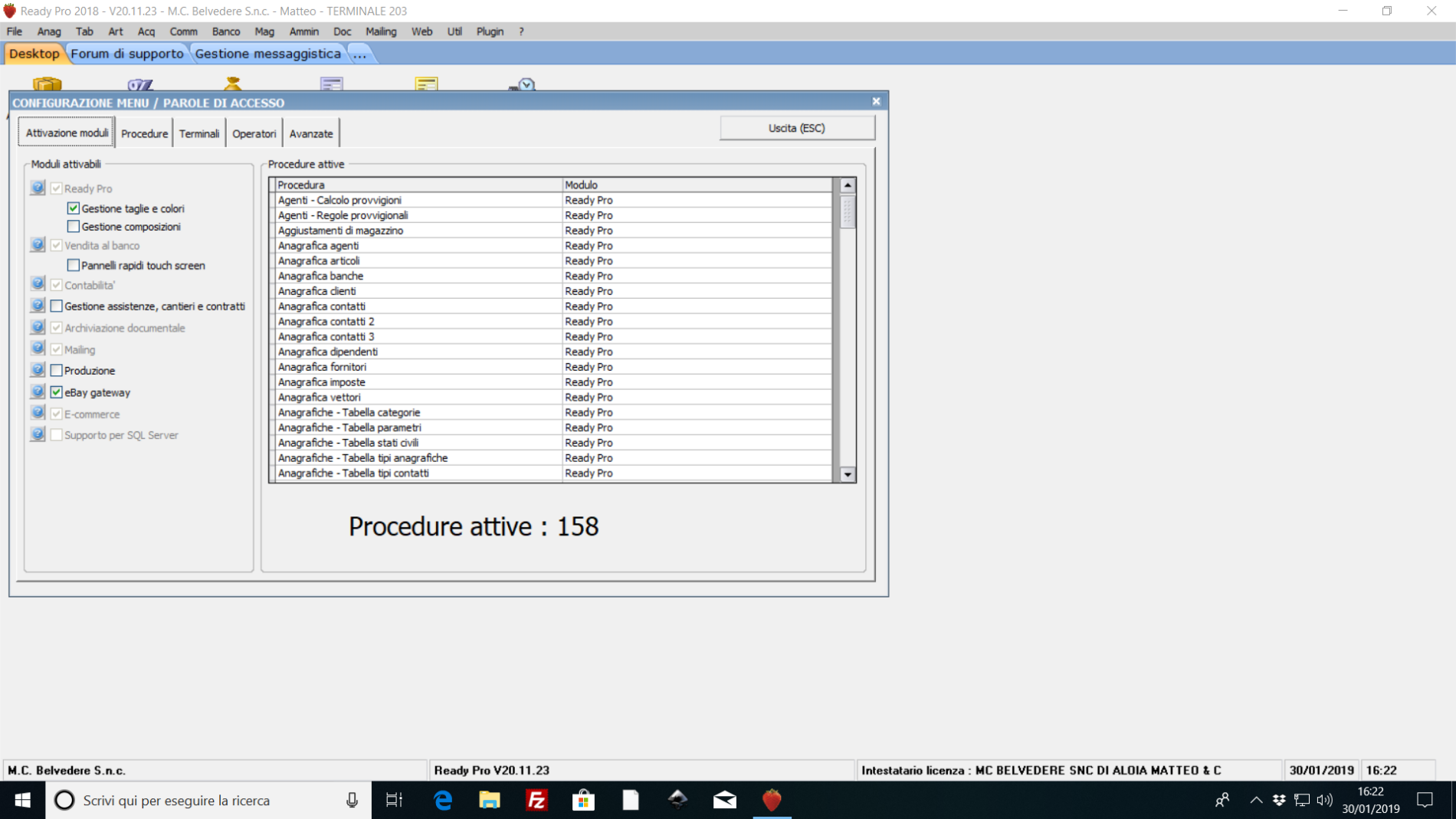Click the volume icon in system tray
This screenshot has height=819, width=1456.
click(1325, 800)
